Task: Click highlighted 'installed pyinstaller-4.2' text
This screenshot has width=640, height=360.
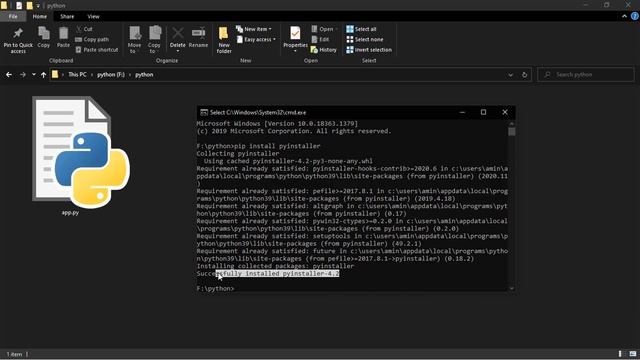Action: pos(292,273)
